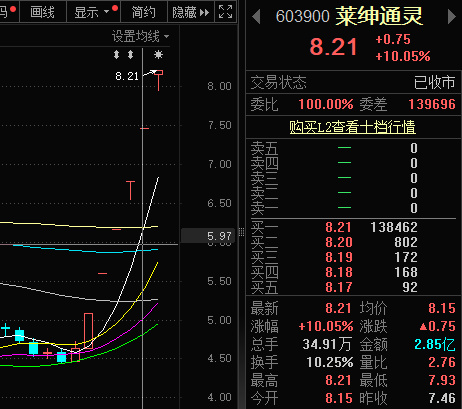
Task: Open 设置均线 moving average settings dropdown
Action: click(140, 36)
